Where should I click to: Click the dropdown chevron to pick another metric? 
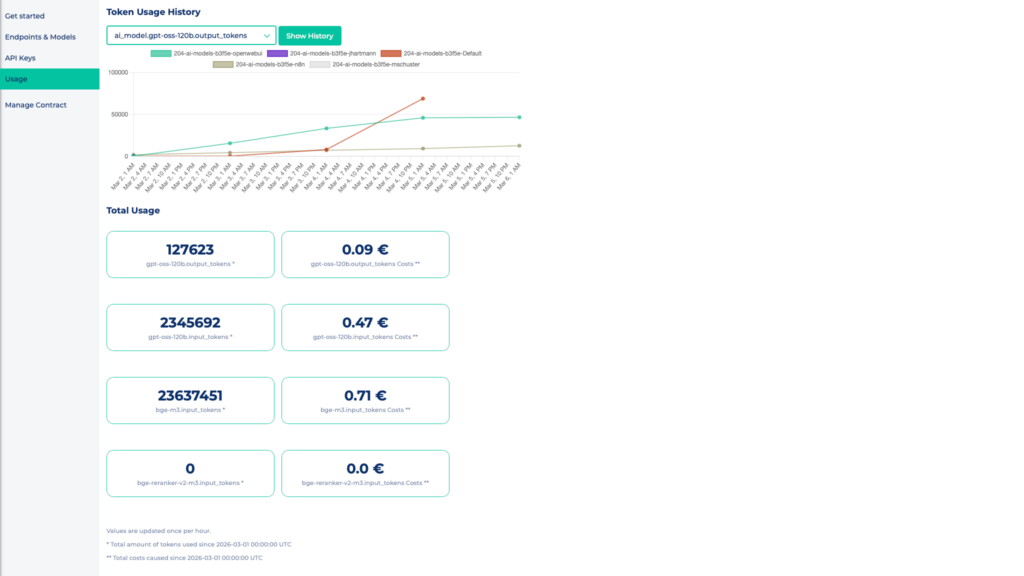click(266, 35)
